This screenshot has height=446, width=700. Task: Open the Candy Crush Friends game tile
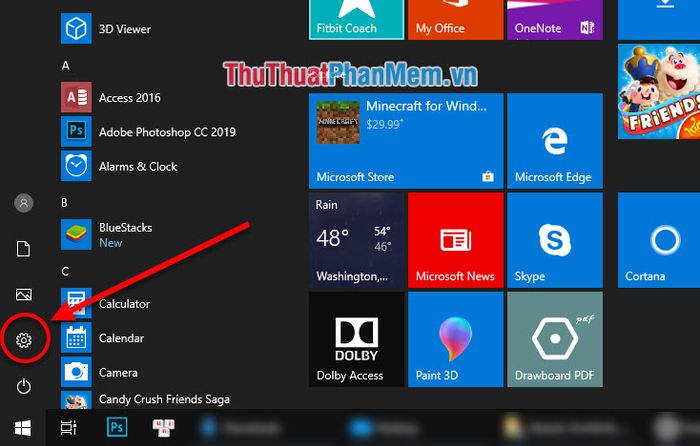(x=659, y=92)
